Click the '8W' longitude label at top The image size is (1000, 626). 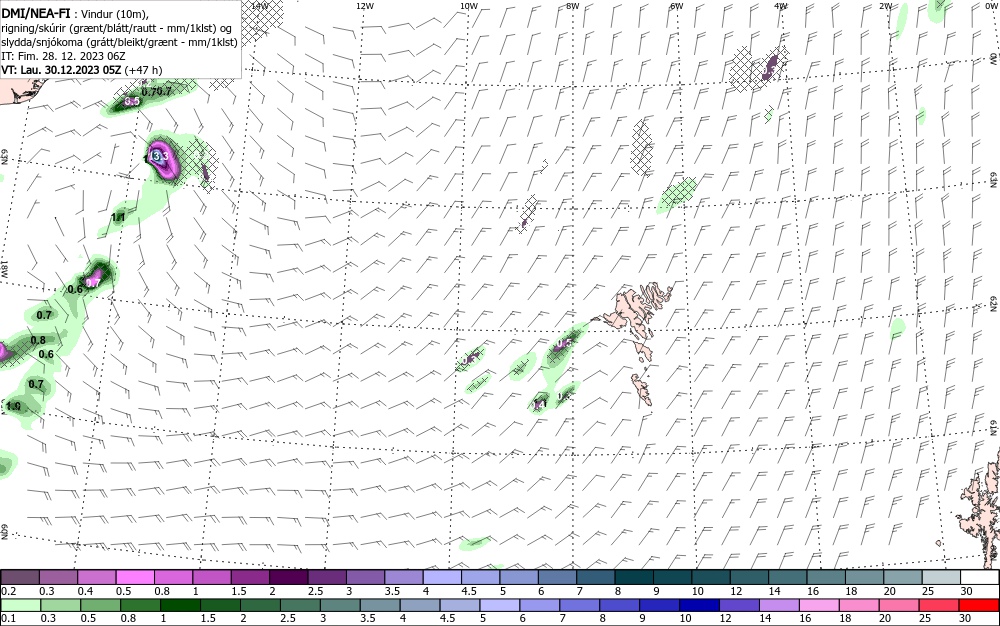tap(573, 6)
